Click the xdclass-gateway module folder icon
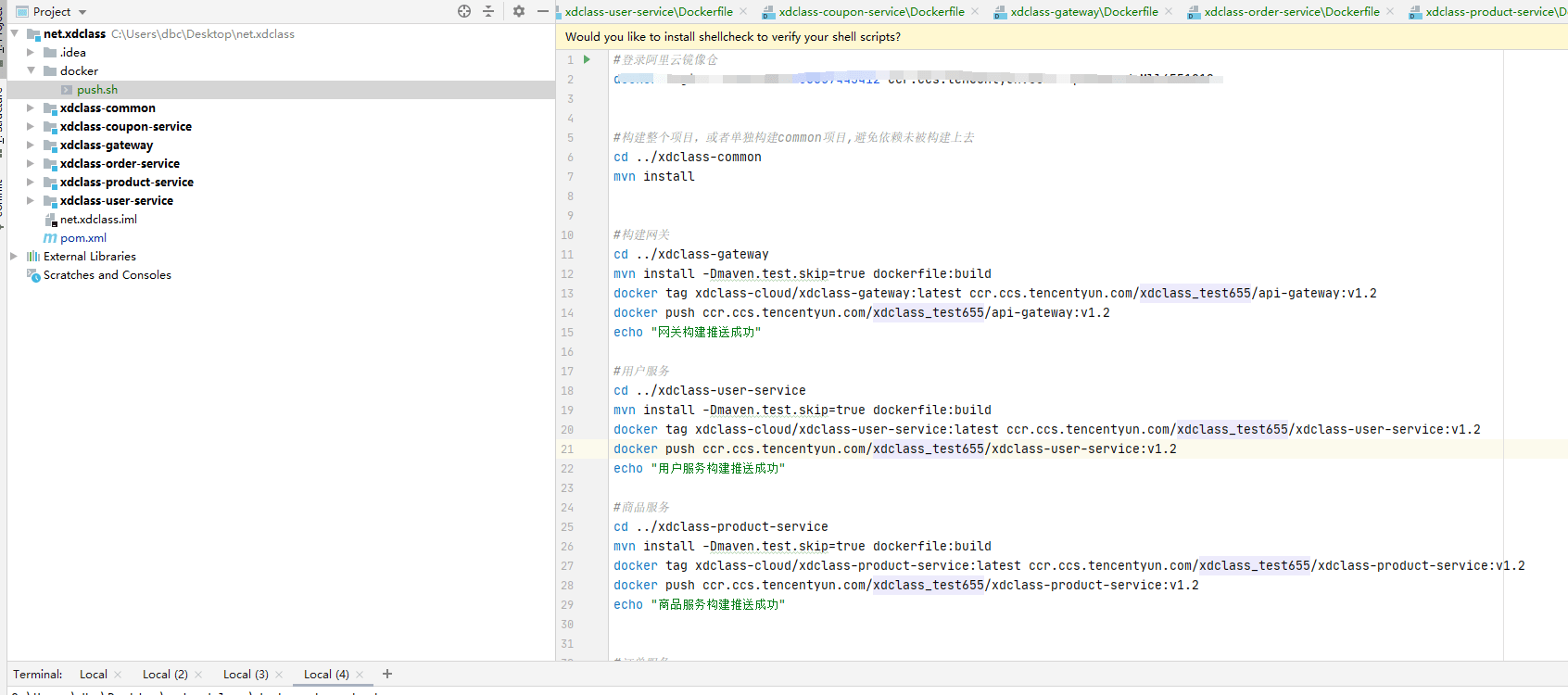This screenshot has height=695, width=1568. (x=51, y=145)
